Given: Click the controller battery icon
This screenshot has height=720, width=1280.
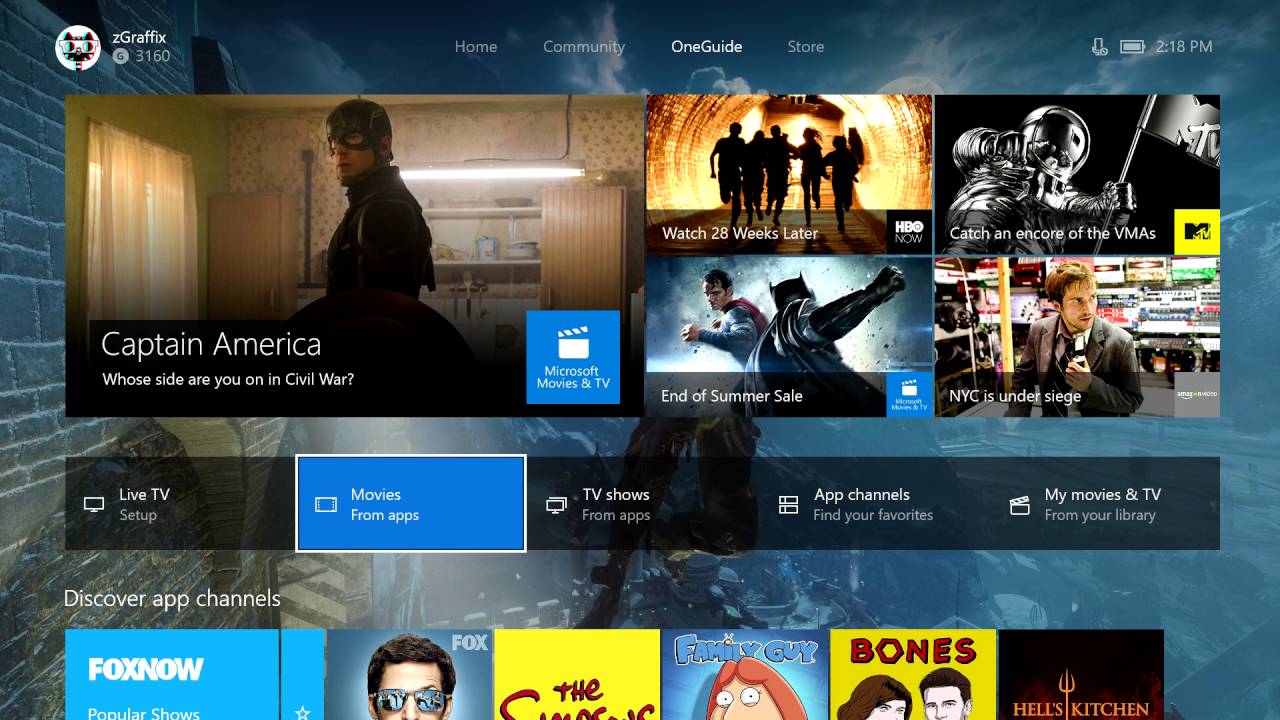Looking at the screenshot, I should click(1132, 47).
